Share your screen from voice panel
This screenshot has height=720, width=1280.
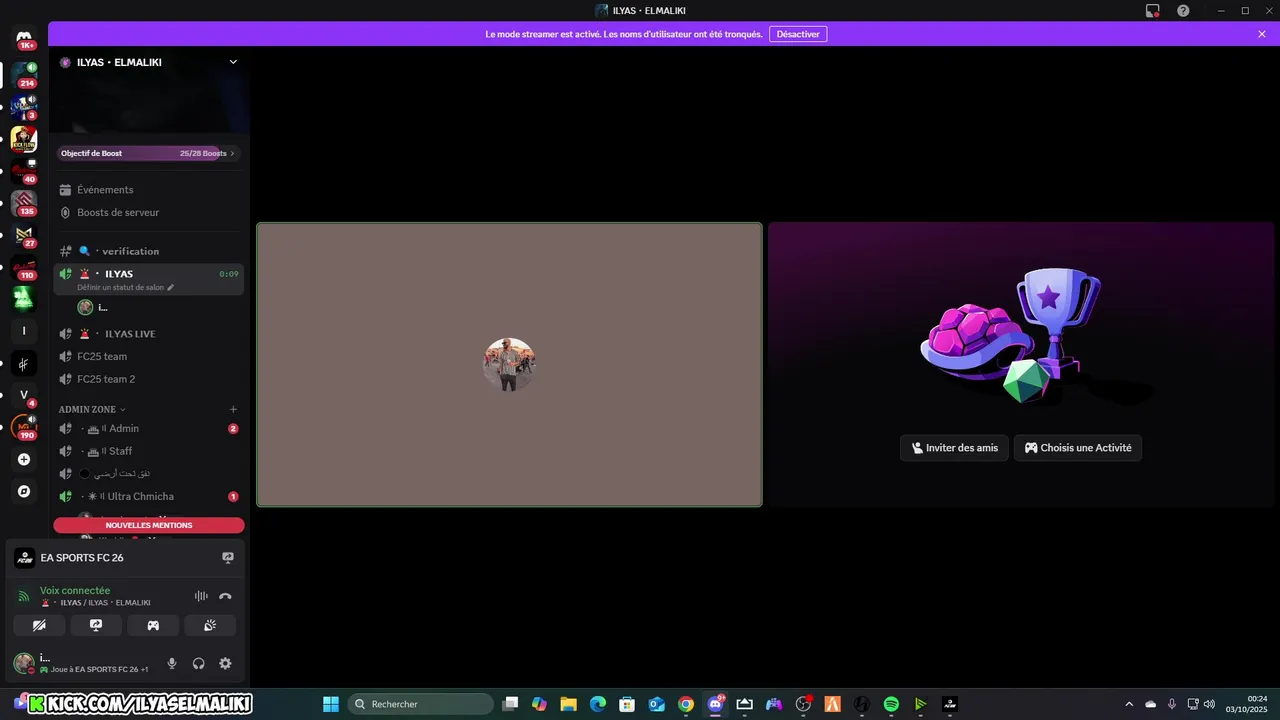[96, 625]
